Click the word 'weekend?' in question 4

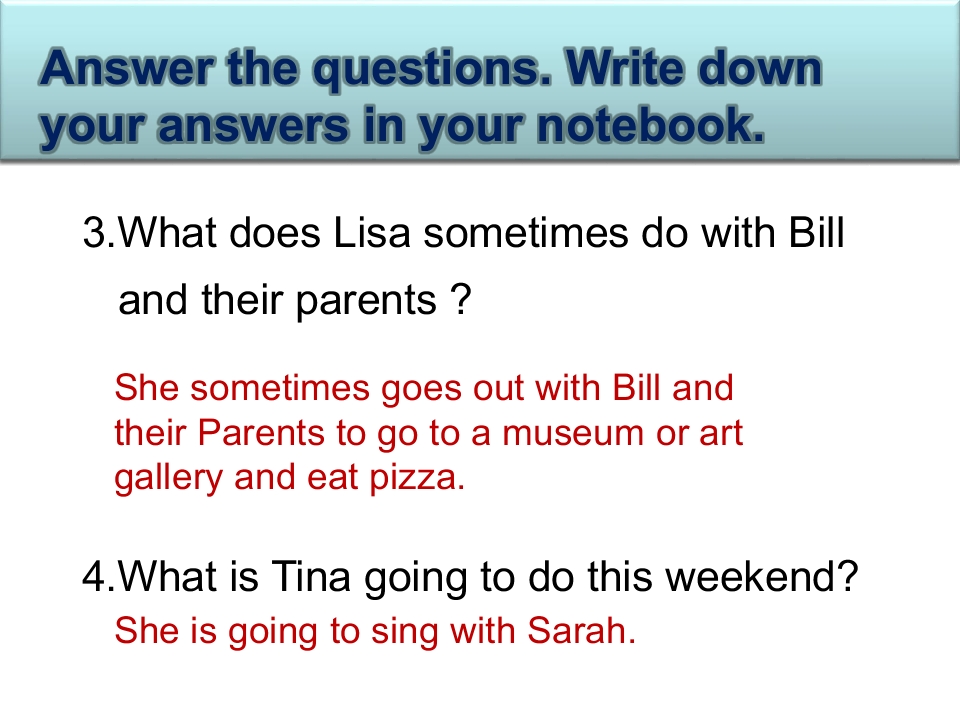(x=762, y=576)
